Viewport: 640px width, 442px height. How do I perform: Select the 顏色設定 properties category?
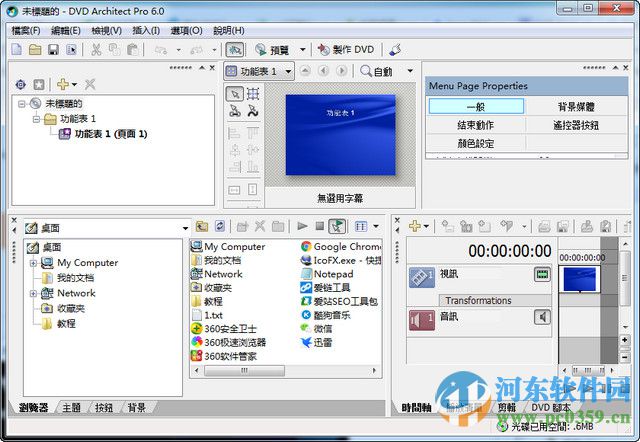pyautogui.click(x=476, y=143)
